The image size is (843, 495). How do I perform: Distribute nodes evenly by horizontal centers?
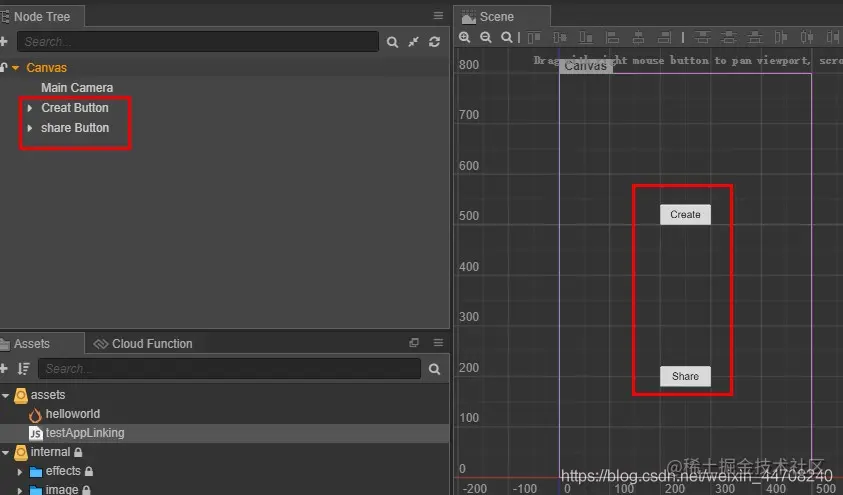pos(806,37)
